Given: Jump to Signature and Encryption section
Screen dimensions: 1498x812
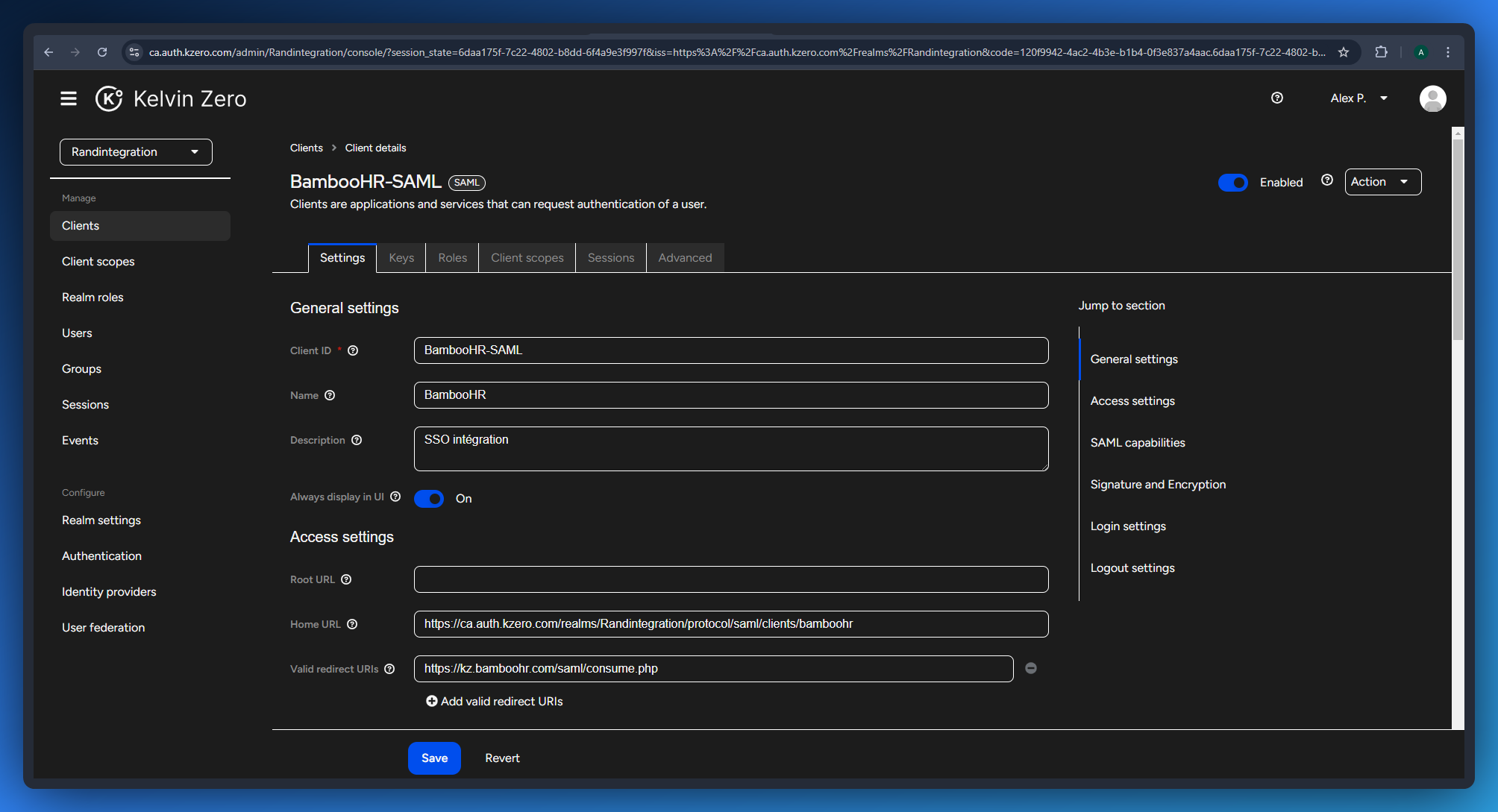Looking at the screenshot, I should coord(1158,485).
